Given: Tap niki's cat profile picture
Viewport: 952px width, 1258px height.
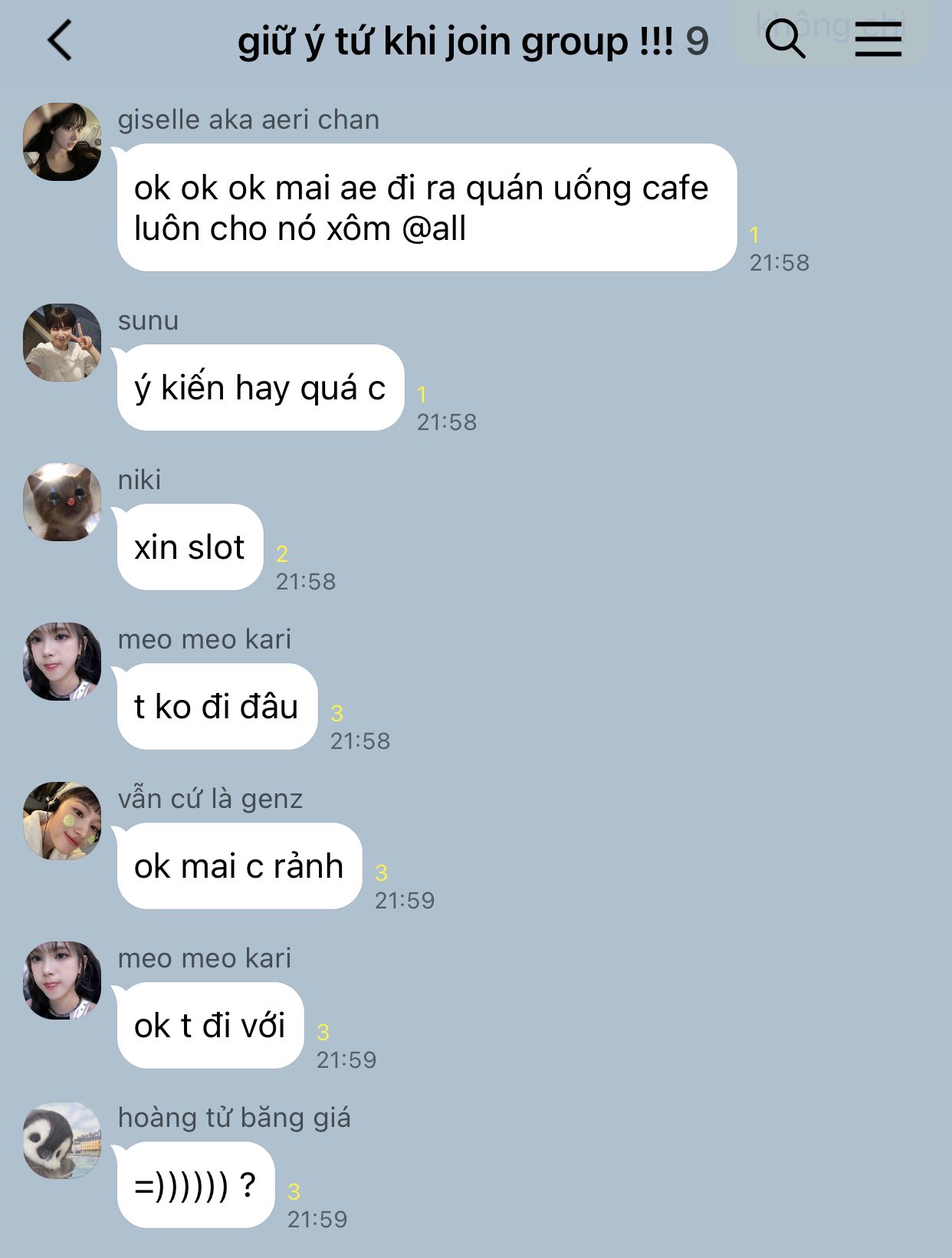Looking at the screenshot, I should click(x=62, y=502).
